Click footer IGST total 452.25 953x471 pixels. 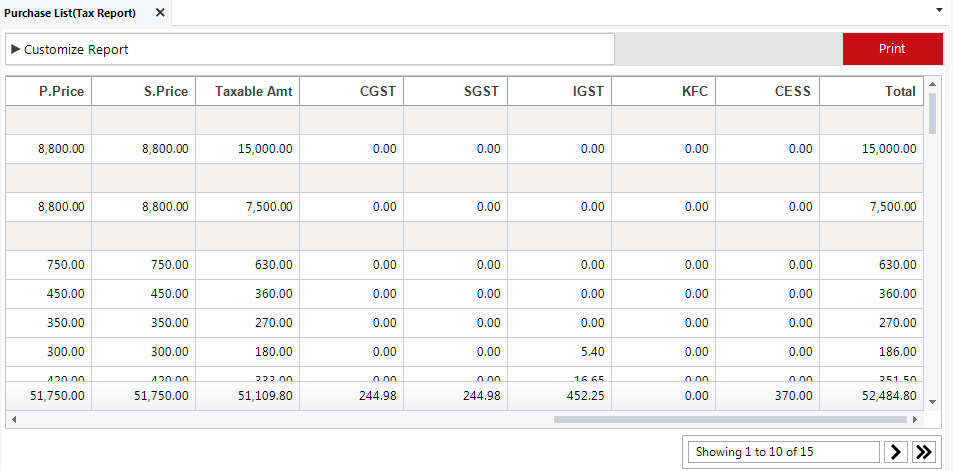(x=559, y=396)
